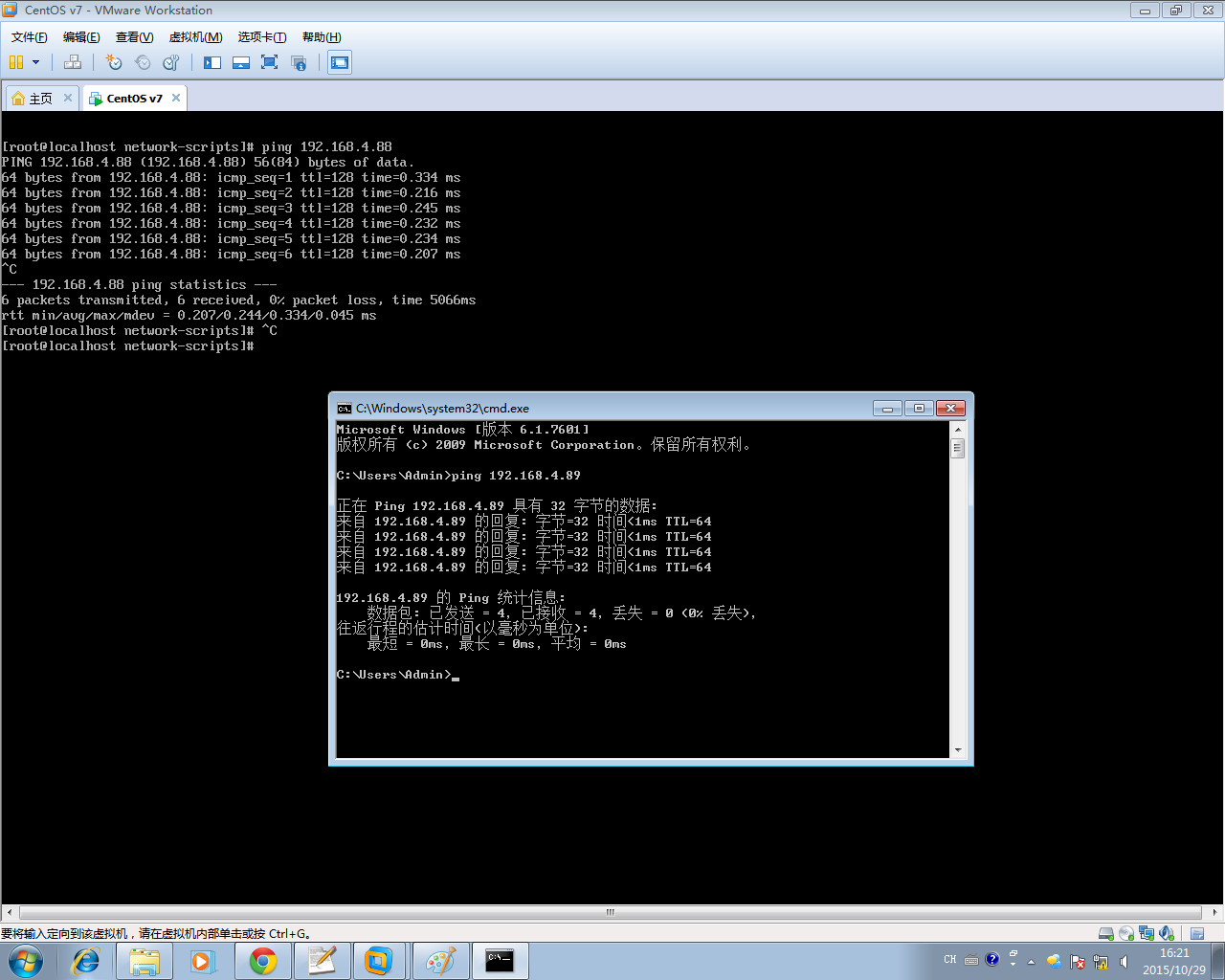
Task: Click the CD/DVD drive status icon
Action: tap(1126, 933)
